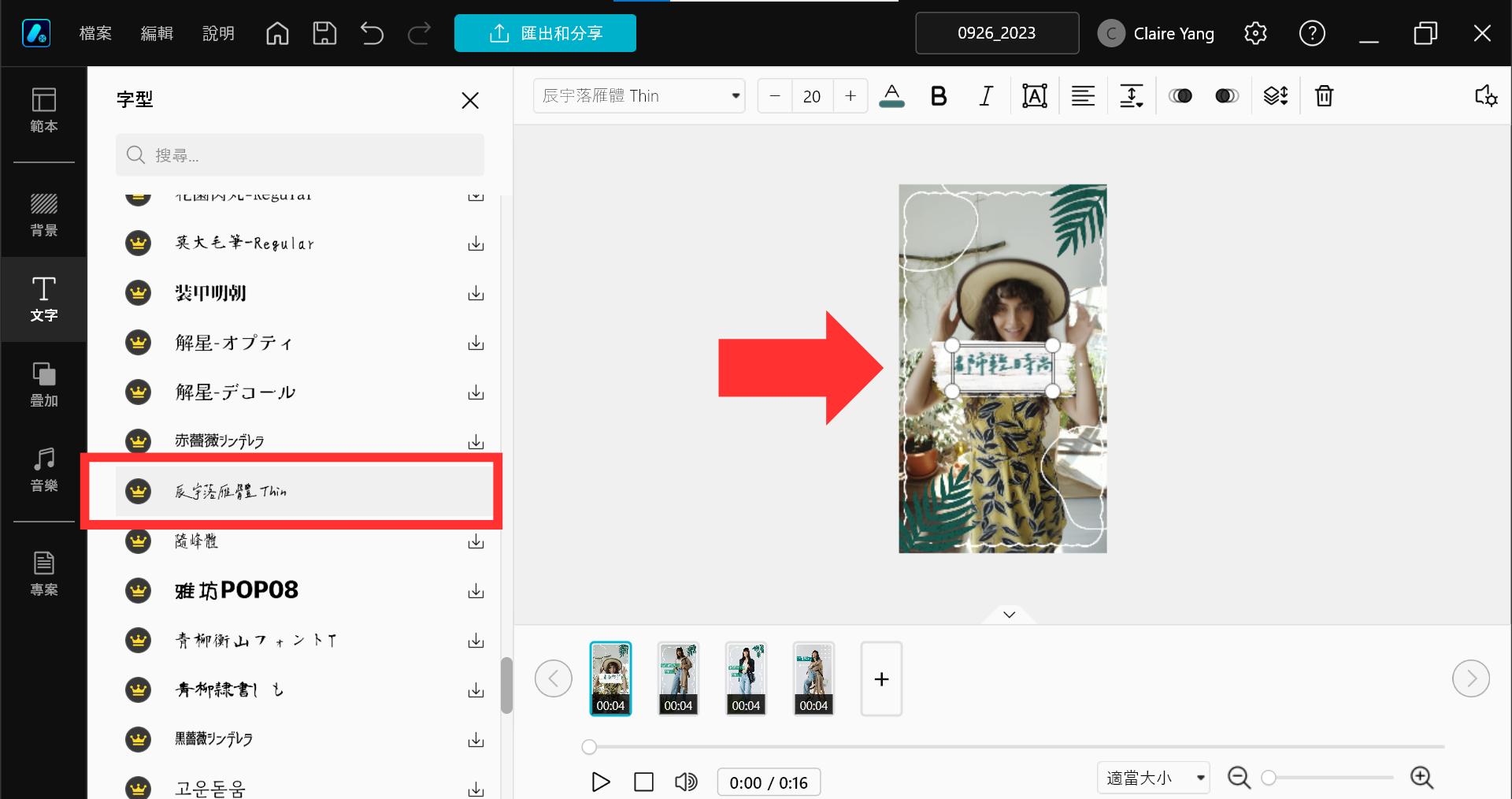
Task: Click the text box frame icon
Action: pyautogui.click(x=1034, y=96)
